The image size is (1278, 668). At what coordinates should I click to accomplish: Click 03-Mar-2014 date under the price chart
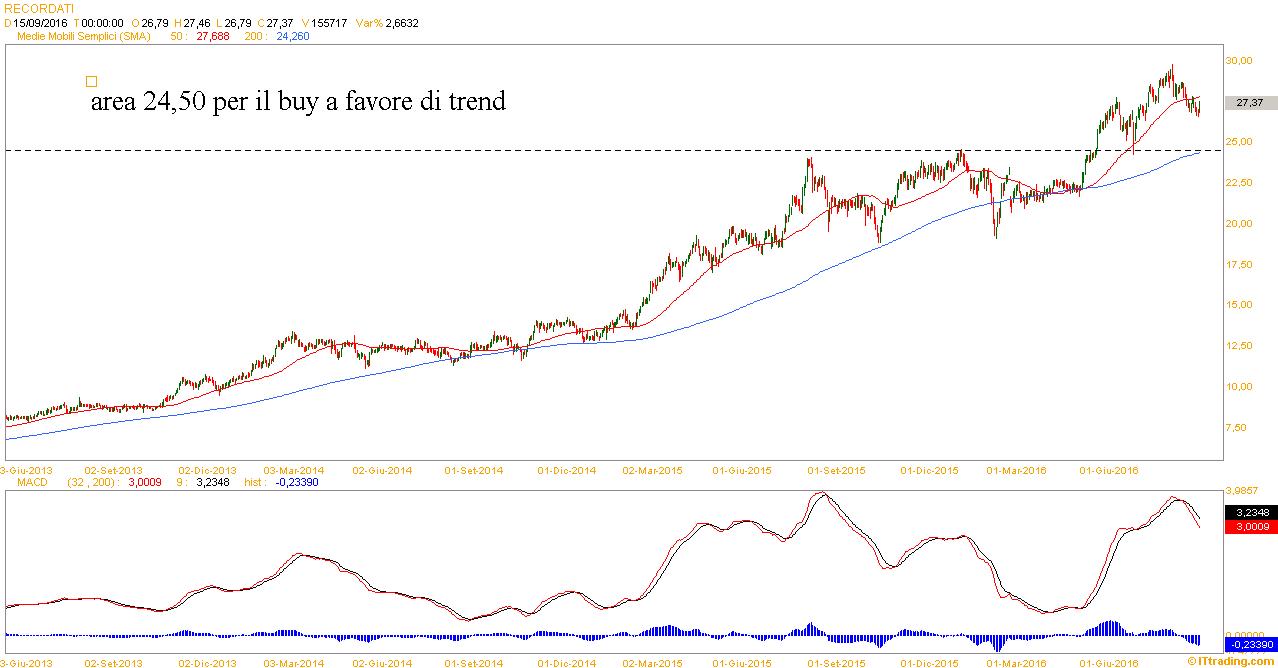[x=293, y=469]
